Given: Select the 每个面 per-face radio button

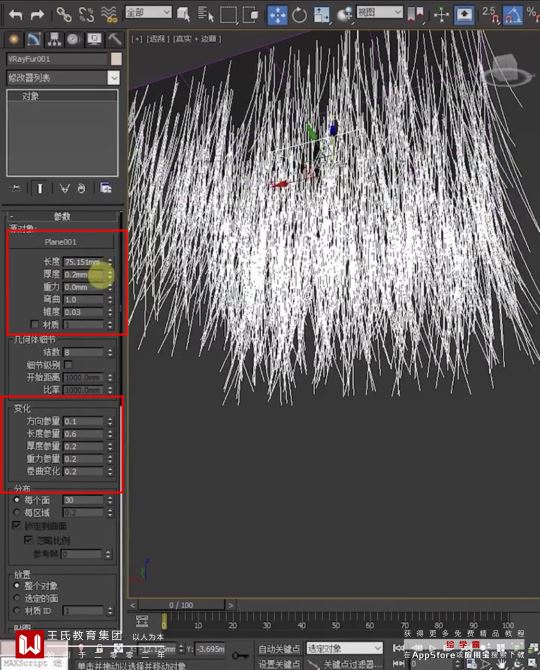Looking at the screenshot, I should coord(17,500).
